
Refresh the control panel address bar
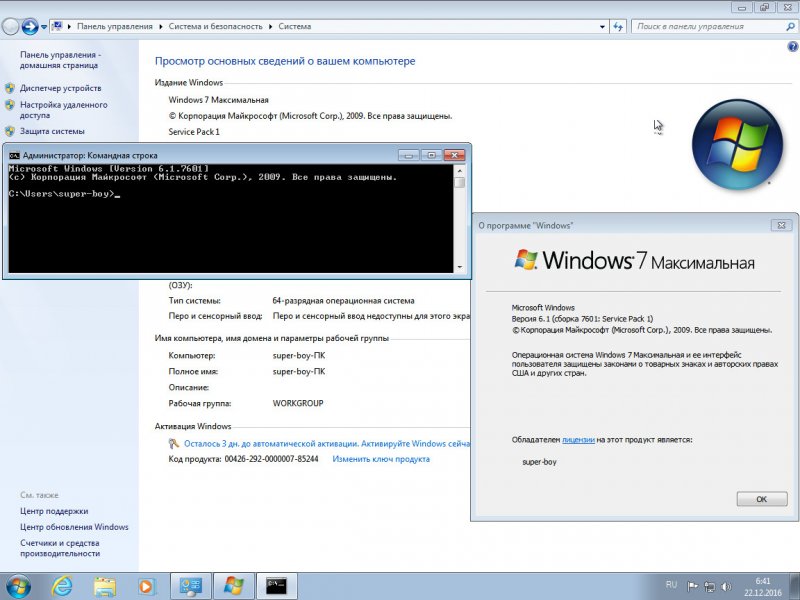tap(618, 27)
